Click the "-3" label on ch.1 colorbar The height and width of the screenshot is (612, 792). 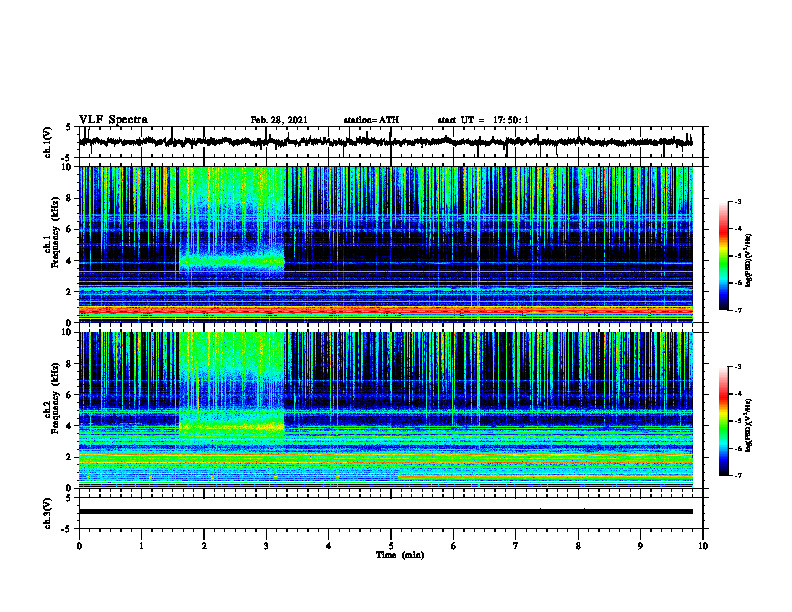737,201
